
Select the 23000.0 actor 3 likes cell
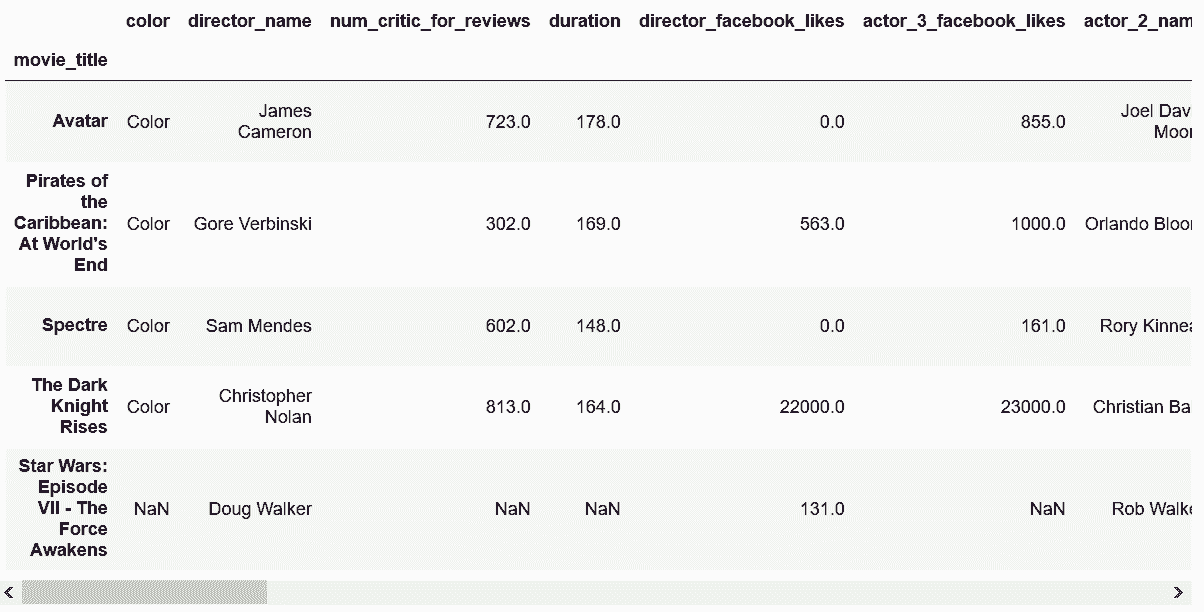1033,407
